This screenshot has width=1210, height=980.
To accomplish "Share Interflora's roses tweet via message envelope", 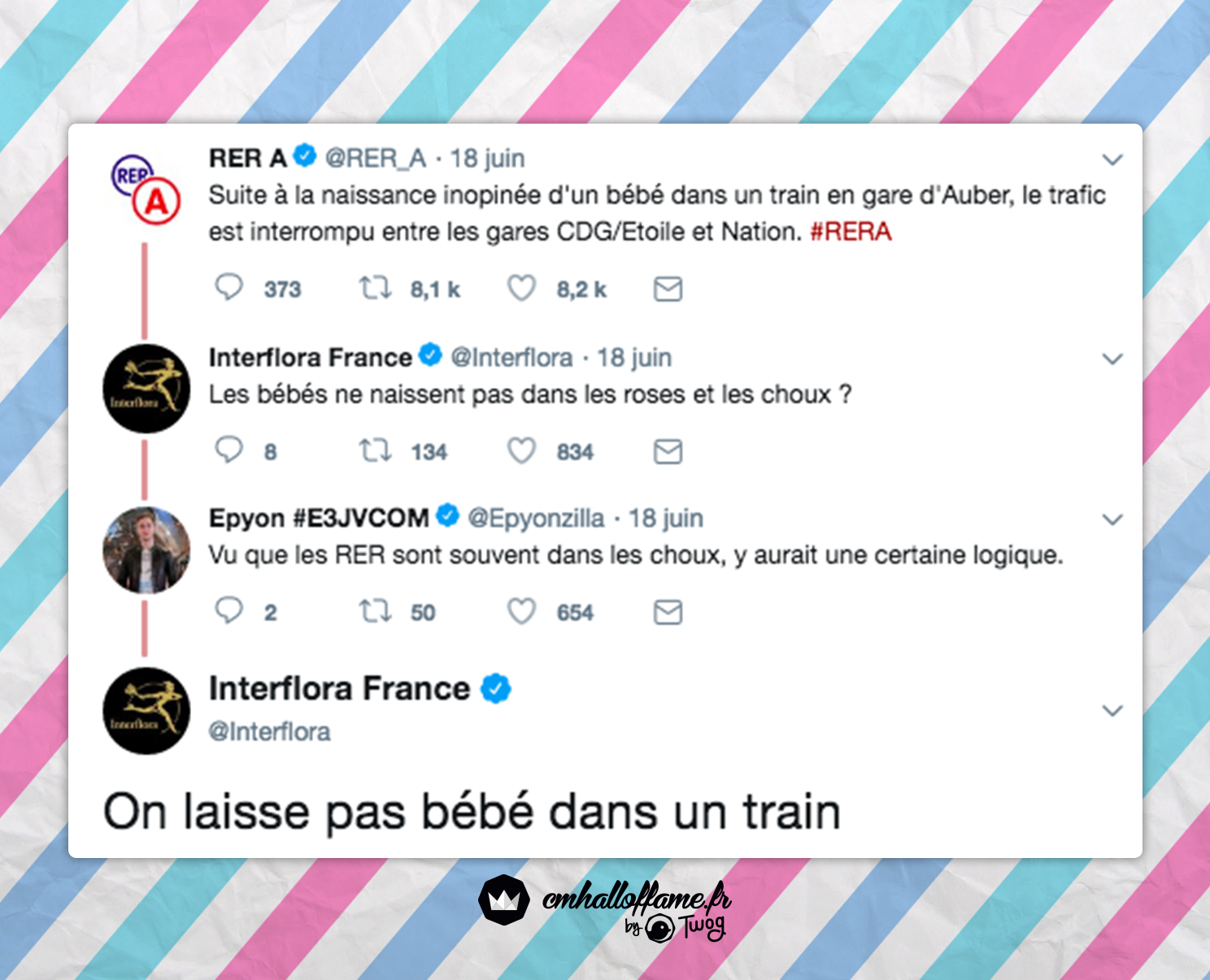I will coord(668,451).
